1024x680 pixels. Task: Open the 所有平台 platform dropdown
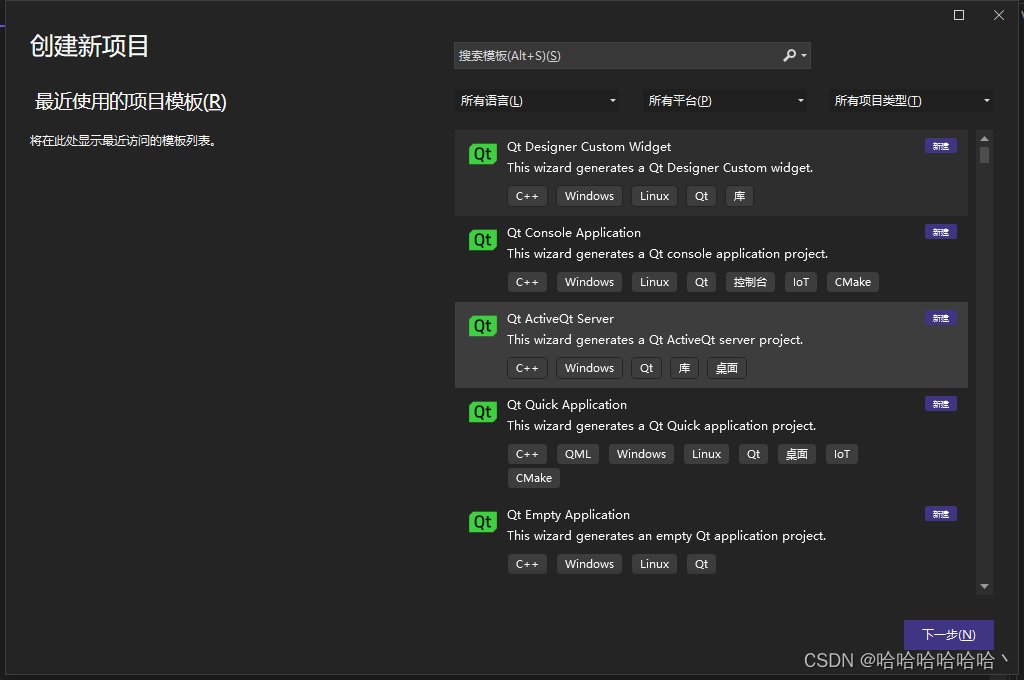[x=724, y=101]
